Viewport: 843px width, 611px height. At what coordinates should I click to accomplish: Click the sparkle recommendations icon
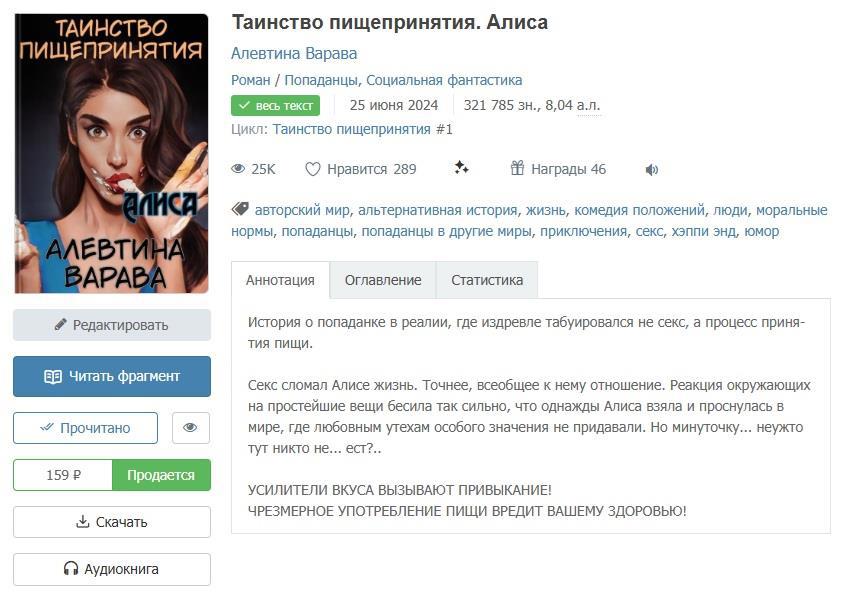click(x=461, y=168)
